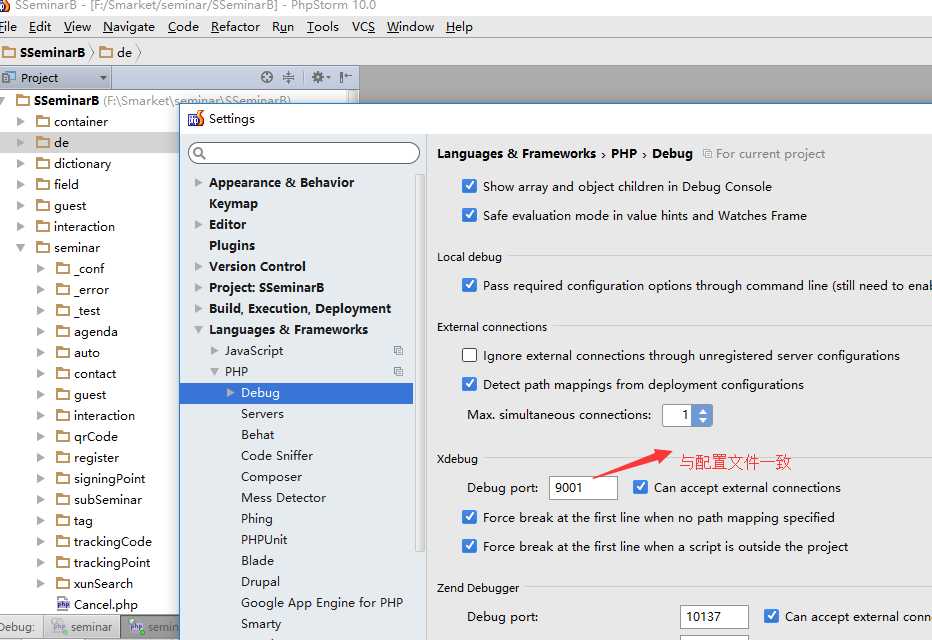Open the Edit menu
Image resolution: width=932 pixels, height=640 pixels.
click(x=40, y=27)
